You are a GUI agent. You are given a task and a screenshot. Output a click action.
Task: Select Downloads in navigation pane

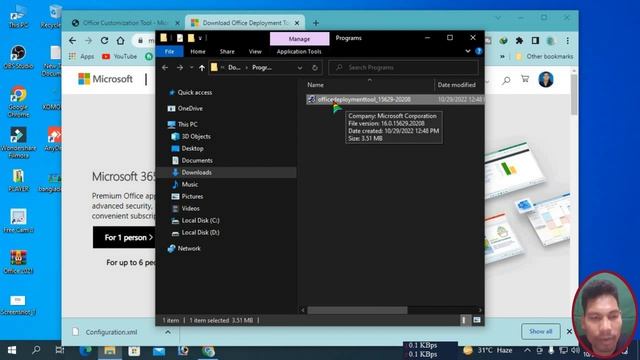point(196,172)
